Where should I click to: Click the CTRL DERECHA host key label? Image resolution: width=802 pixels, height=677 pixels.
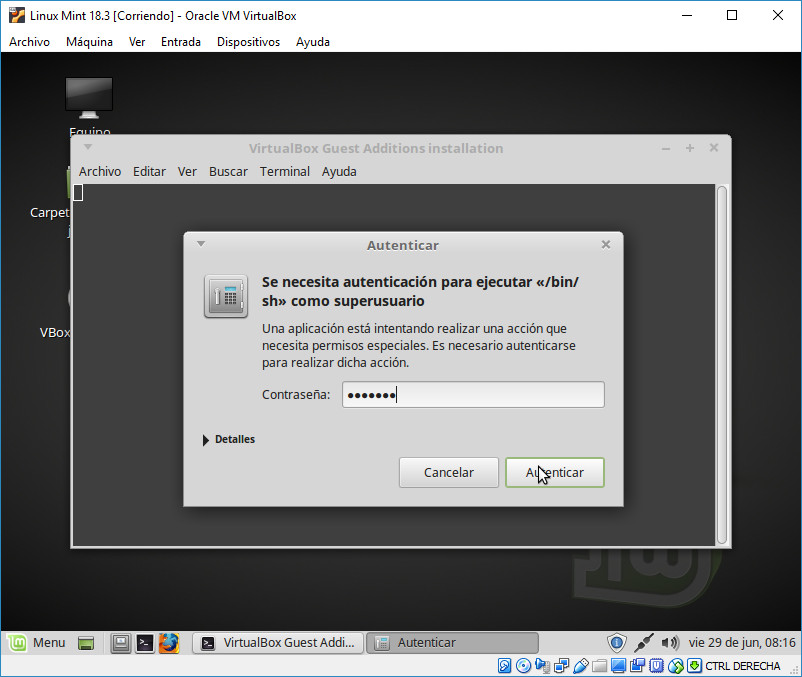coord(743,666)
